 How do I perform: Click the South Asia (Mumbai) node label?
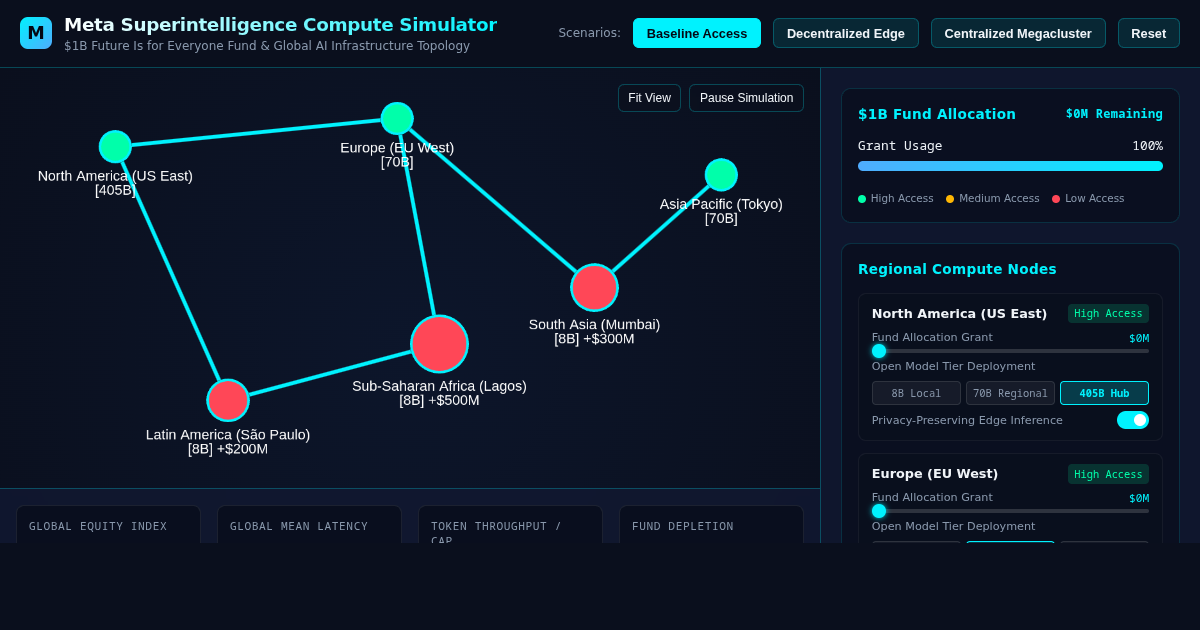click(594, 331)
